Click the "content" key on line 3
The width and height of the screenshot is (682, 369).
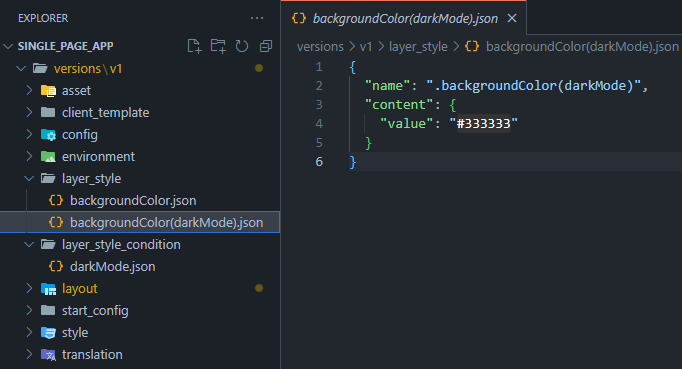[x=399, y=105]
